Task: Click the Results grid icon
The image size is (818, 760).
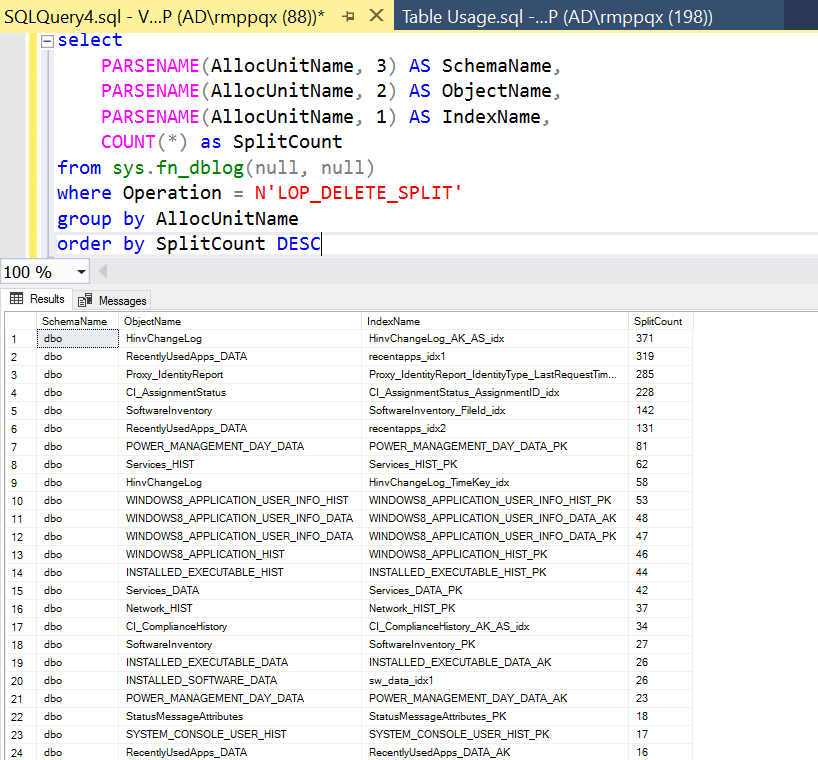Action: coord(17,299)
